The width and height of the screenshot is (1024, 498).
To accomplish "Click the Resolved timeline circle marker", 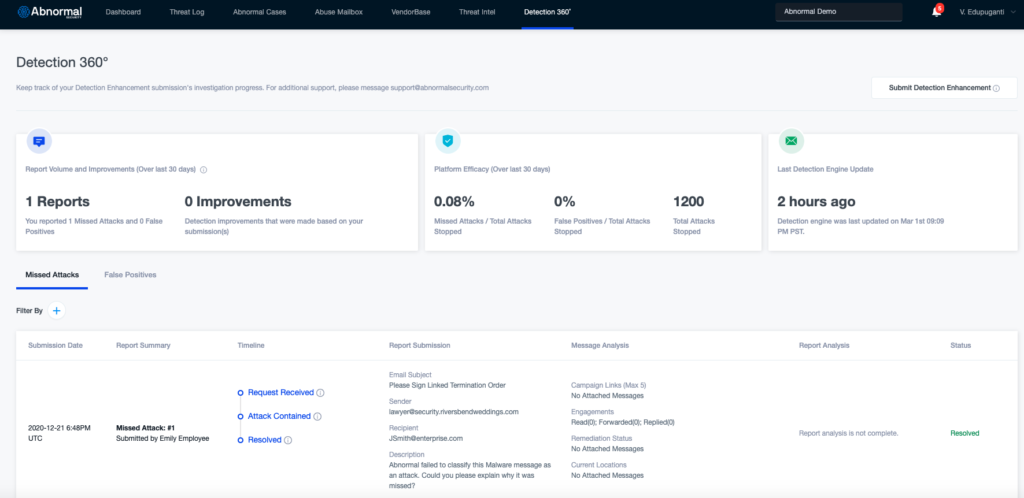I will 240,440.
